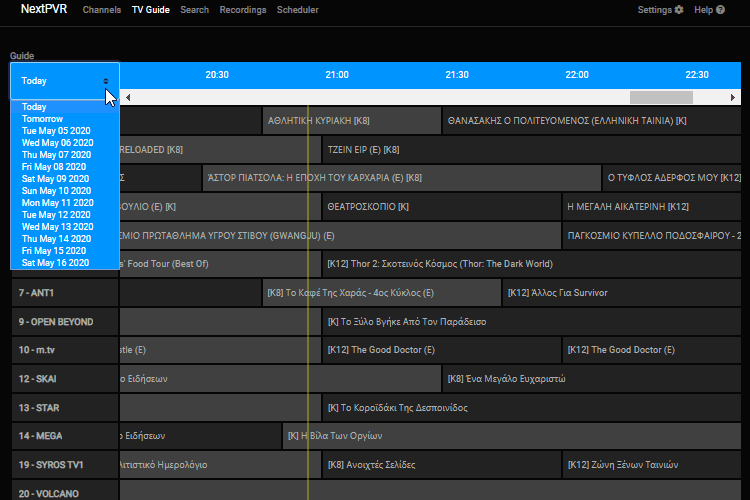Choose Sat May 16 2020
The height and width of the screenshot is (500, 750).
click(65, 263)
